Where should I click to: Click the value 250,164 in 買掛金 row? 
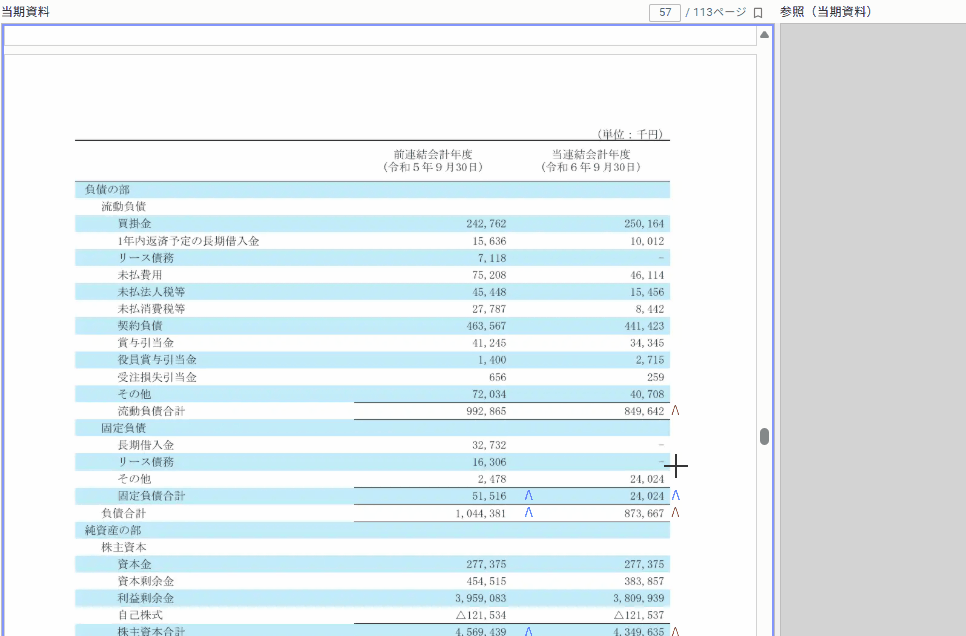[644, 224]
